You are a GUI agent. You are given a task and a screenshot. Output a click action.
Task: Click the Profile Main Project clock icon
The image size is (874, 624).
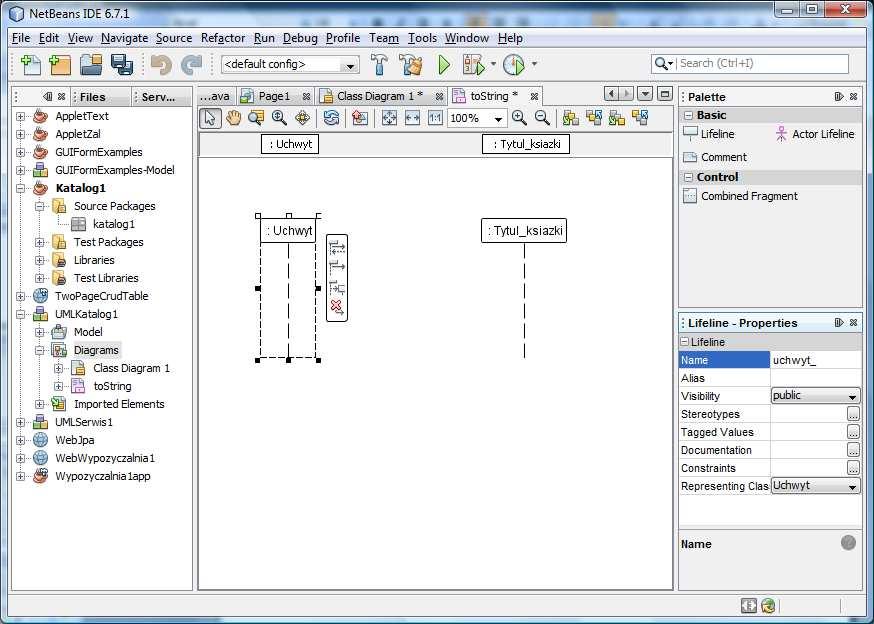tap(513, 64)
